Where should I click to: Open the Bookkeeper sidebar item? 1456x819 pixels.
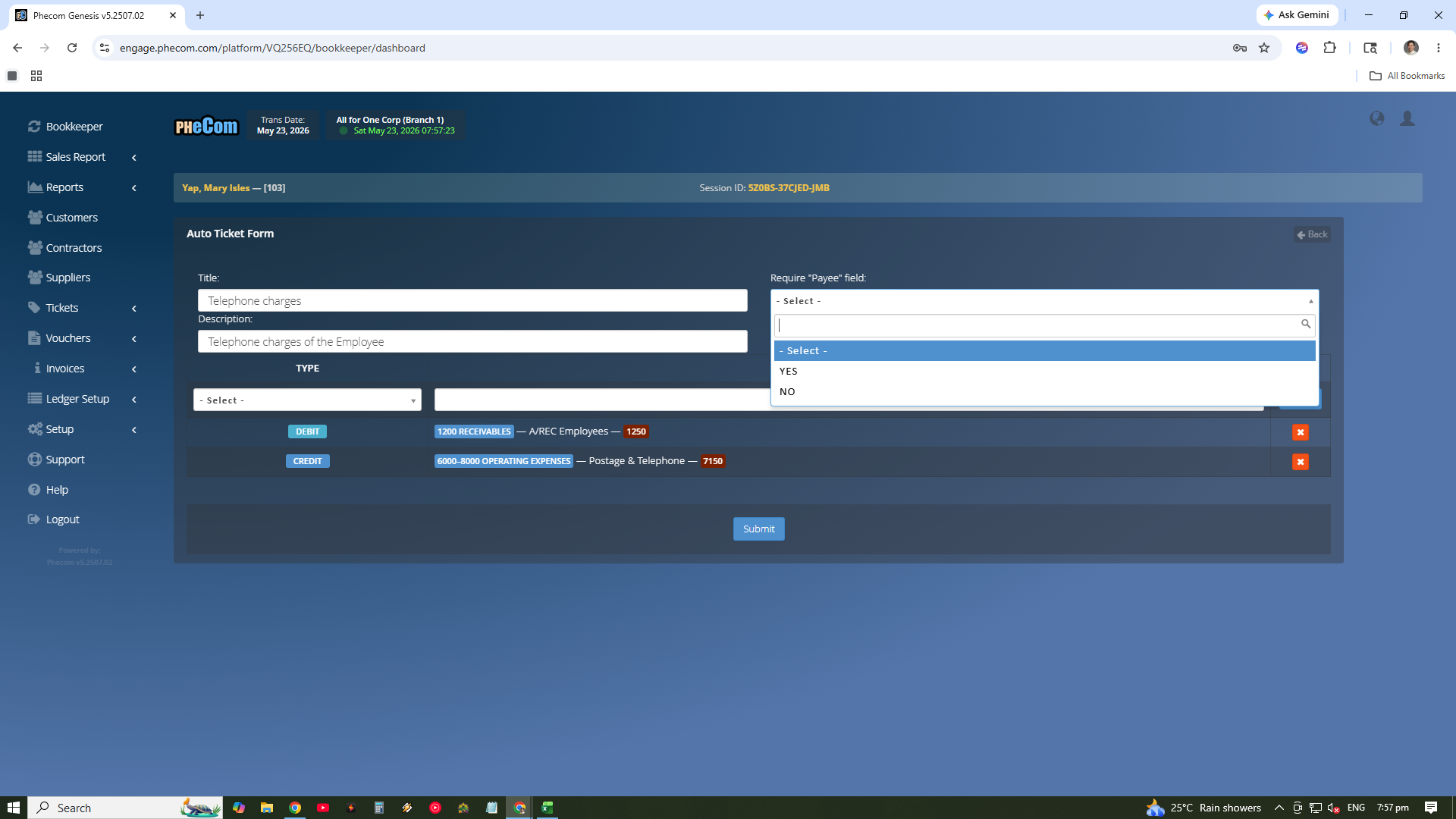tap(74, 127)
